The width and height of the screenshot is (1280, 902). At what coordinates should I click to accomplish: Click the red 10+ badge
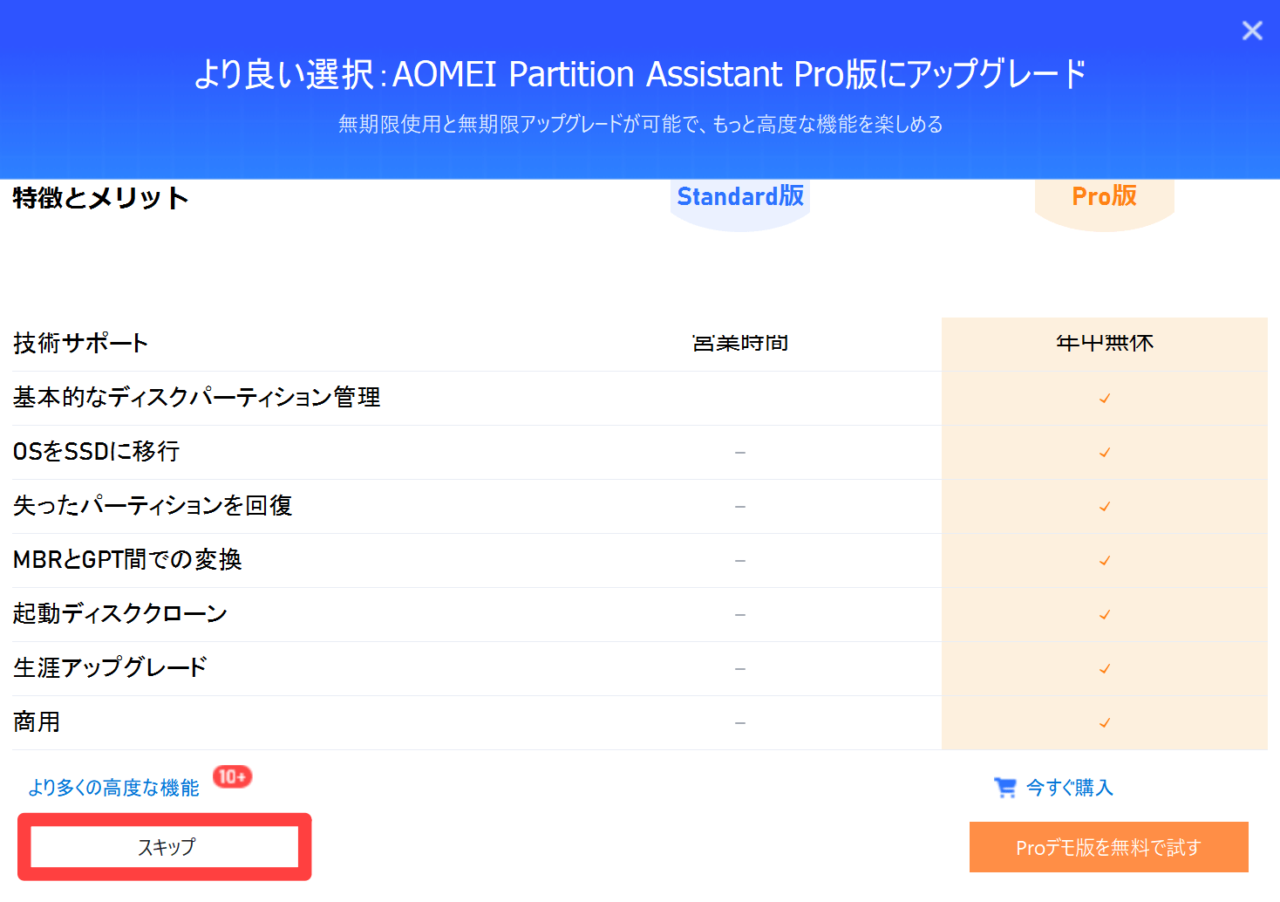pos(230,776)
